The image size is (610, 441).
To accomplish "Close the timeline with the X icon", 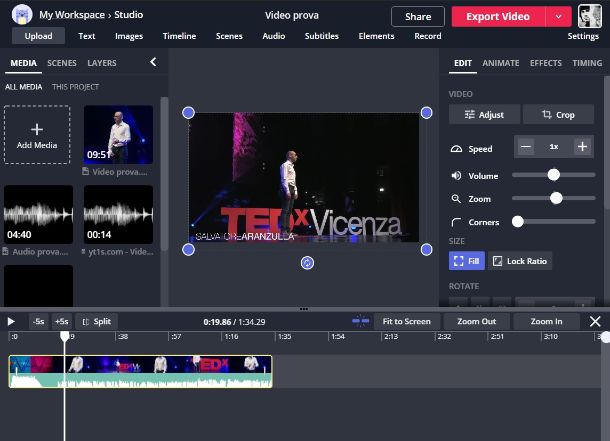I will coord(595,321).
